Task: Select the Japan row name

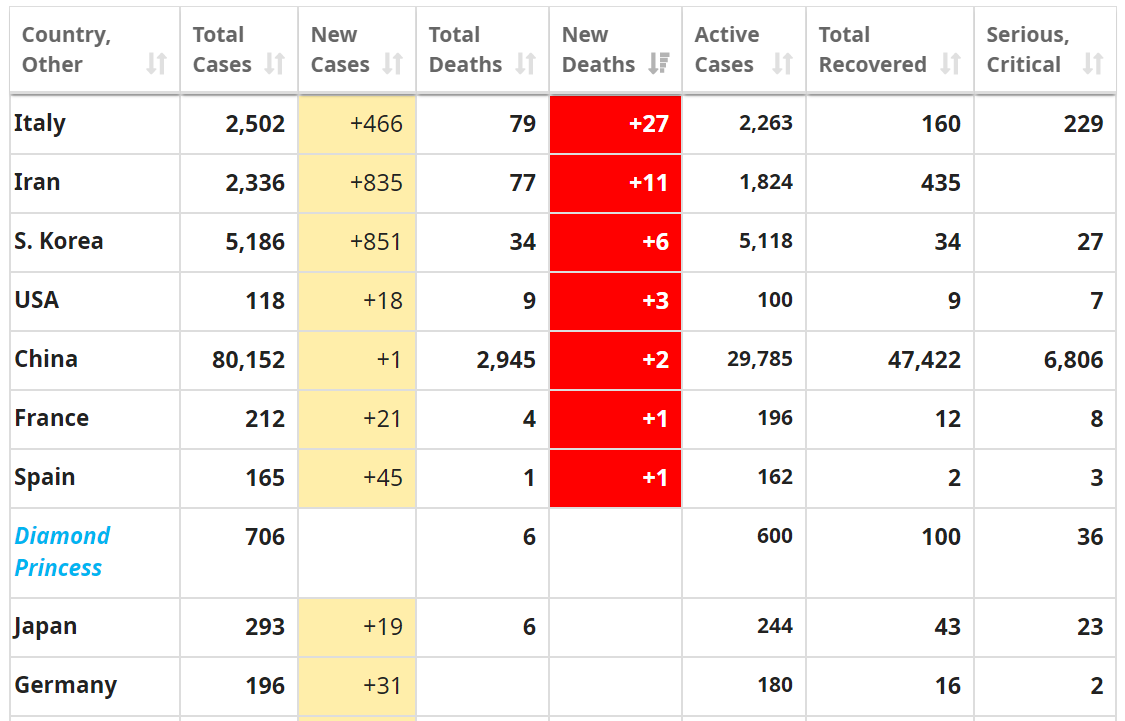Action: 45,626
